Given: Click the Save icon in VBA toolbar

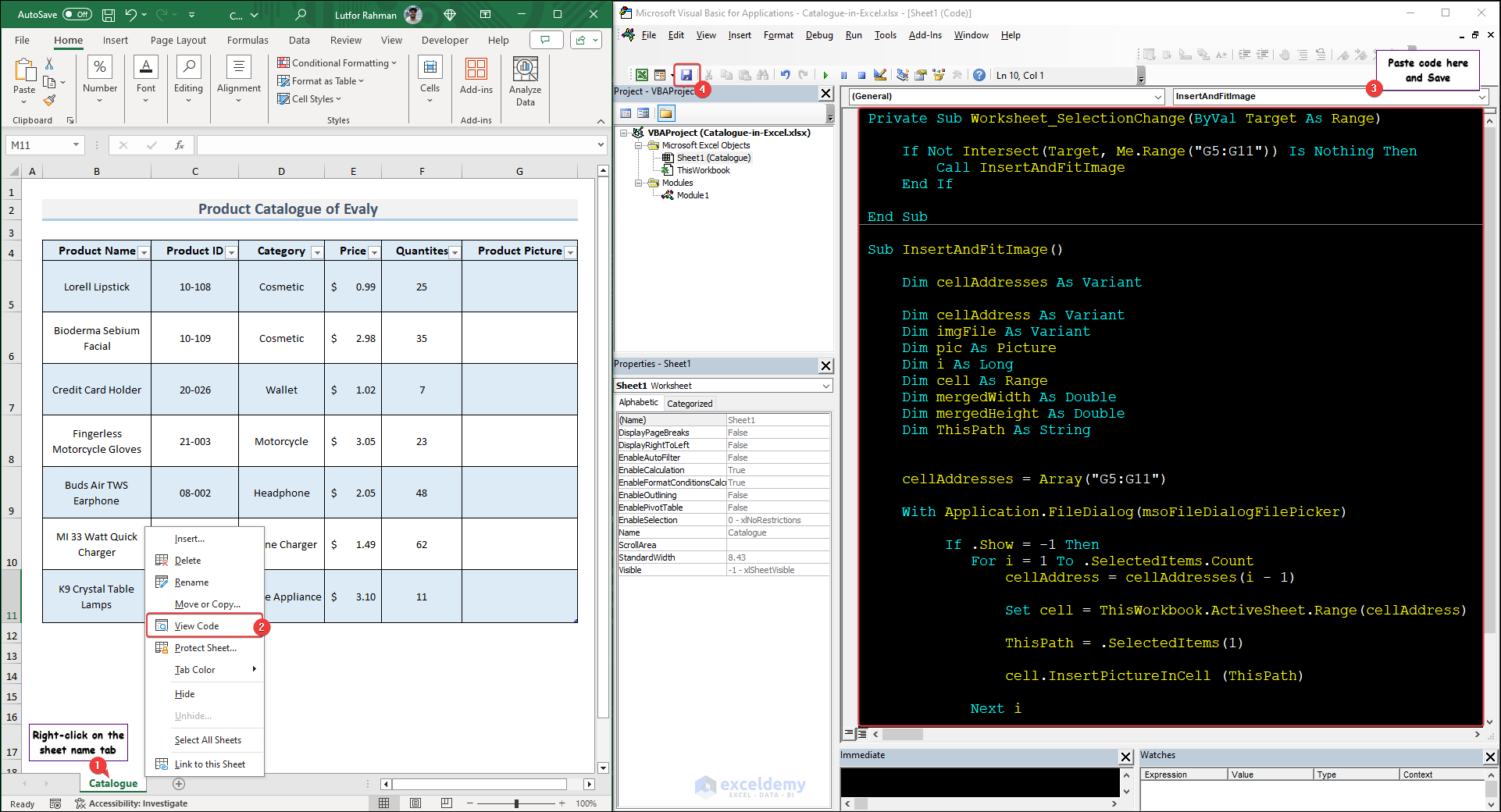Looking at the screenshot, I should [x=686, y=75].
